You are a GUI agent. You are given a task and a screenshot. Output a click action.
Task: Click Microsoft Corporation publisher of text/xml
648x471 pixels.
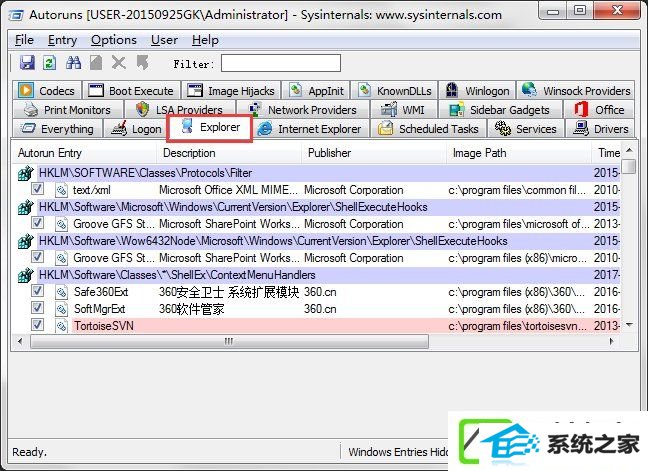354,190
